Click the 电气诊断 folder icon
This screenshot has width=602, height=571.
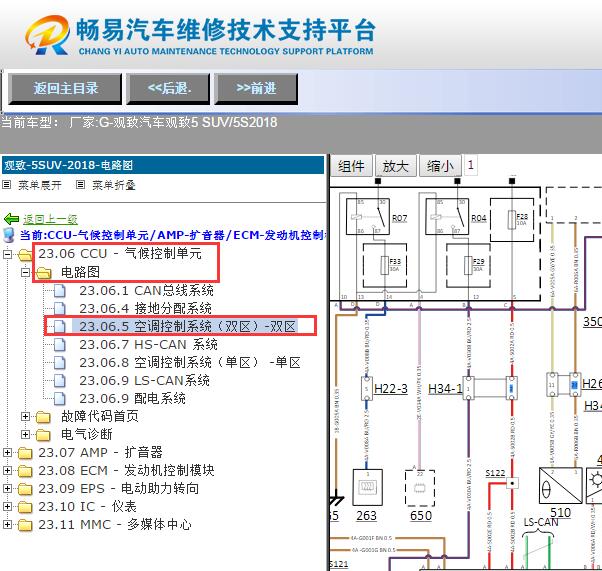point(43,435)
